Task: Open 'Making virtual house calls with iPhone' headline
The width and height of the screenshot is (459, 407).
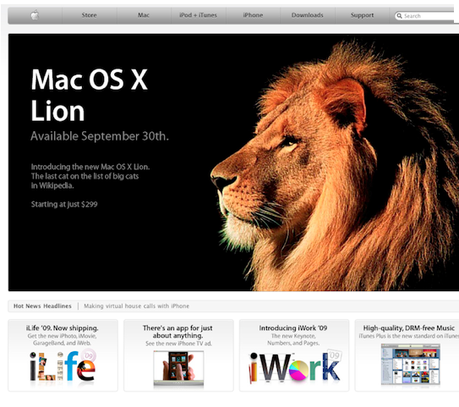Action: pos(136,306)
